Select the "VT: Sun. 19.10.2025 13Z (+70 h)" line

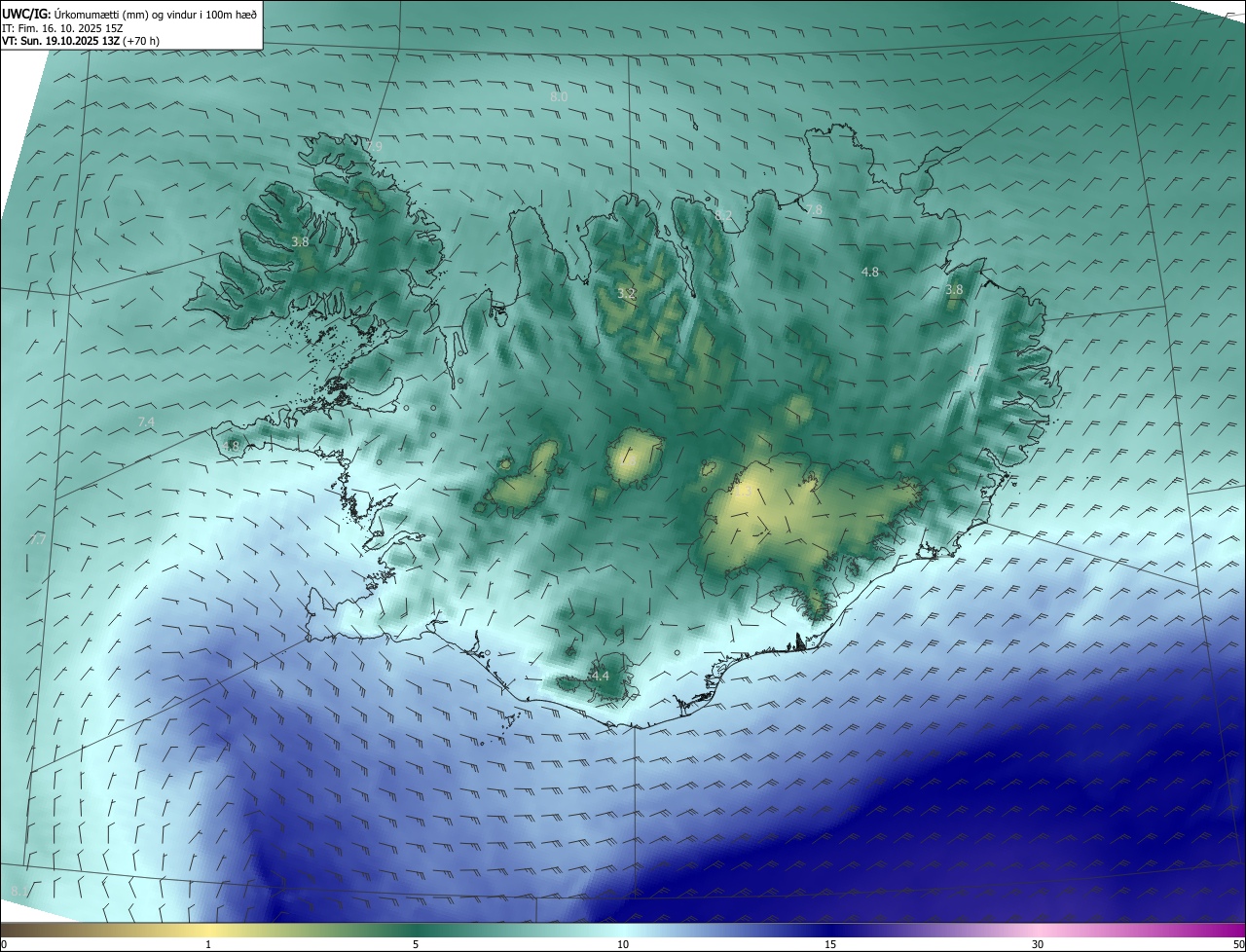click(83, 42)
